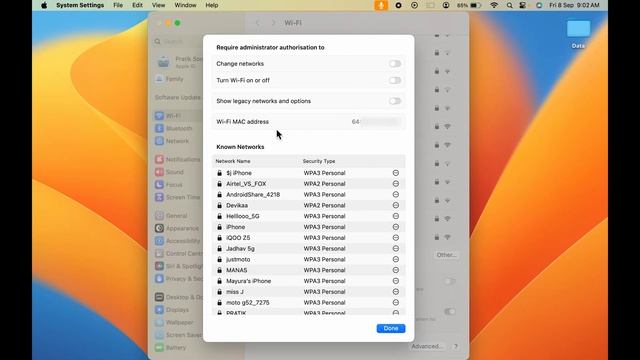640x360 pixels.
Task: Click Network Name column header
Action: 233,161
